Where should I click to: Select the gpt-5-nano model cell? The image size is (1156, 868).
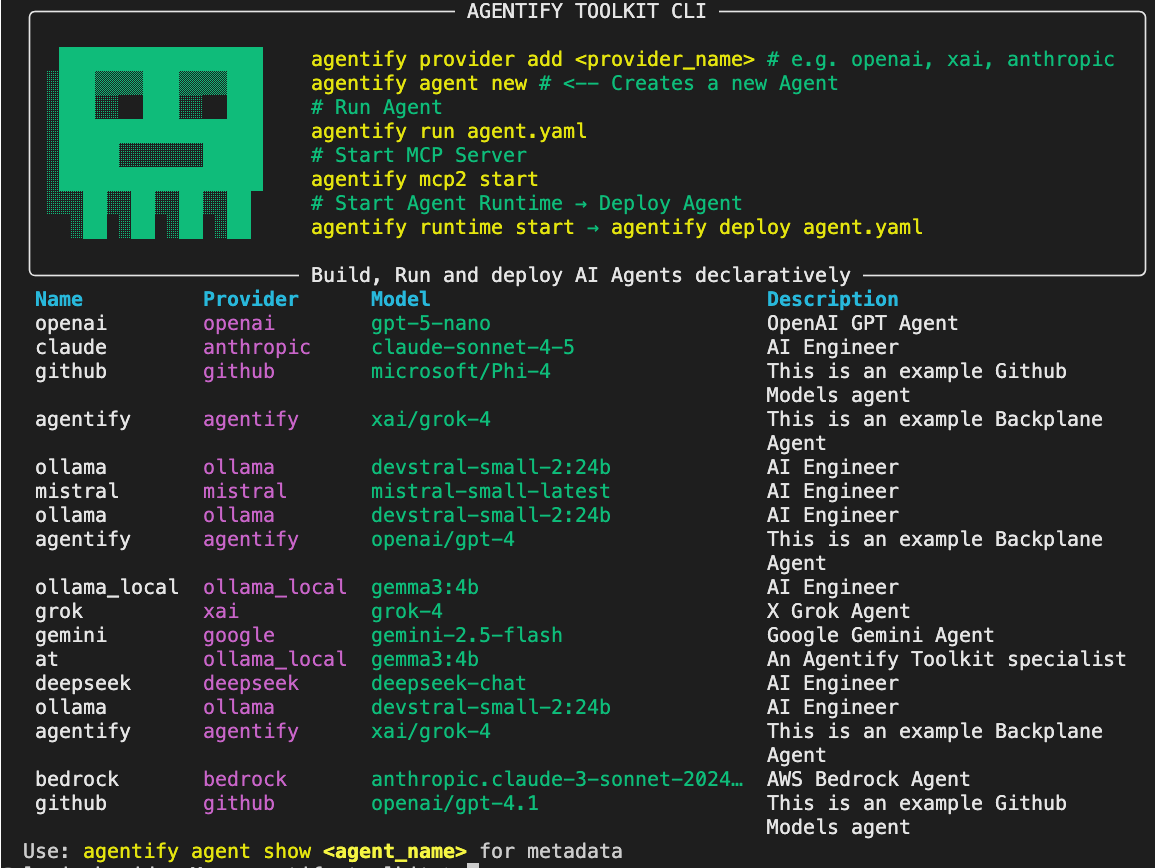431,323
